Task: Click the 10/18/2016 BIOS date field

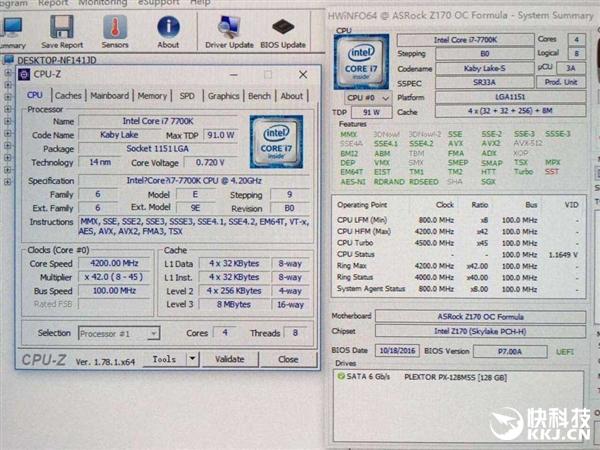Action: [x=397, y=351]
